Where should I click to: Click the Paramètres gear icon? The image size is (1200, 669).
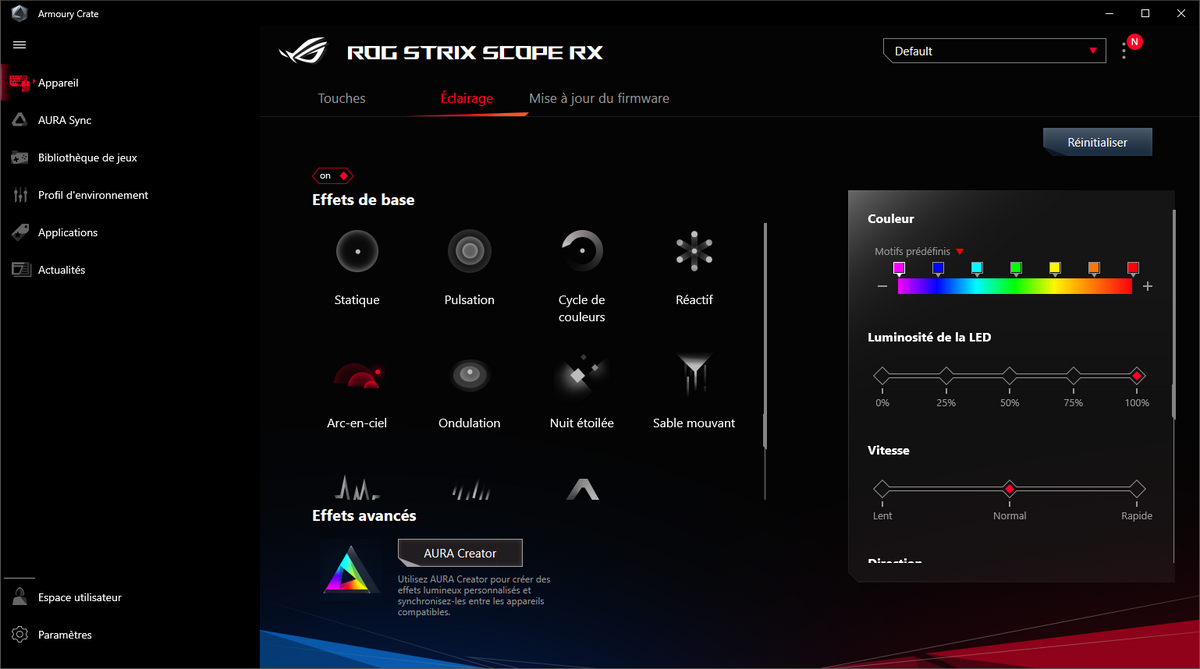click(19, 635)
